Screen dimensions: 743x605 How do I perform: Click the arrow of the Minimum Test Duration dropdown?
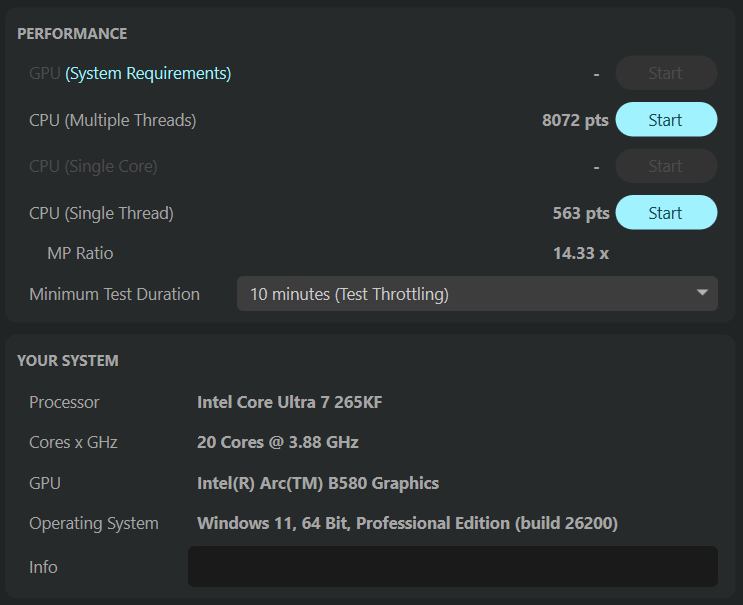coord(702,293)
